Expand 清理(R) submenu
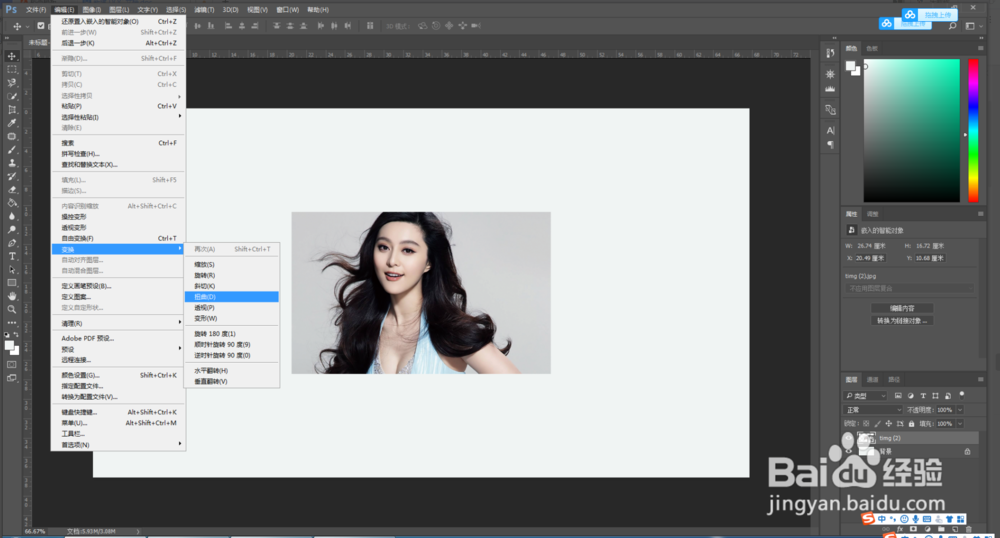 tap(119, 323)
